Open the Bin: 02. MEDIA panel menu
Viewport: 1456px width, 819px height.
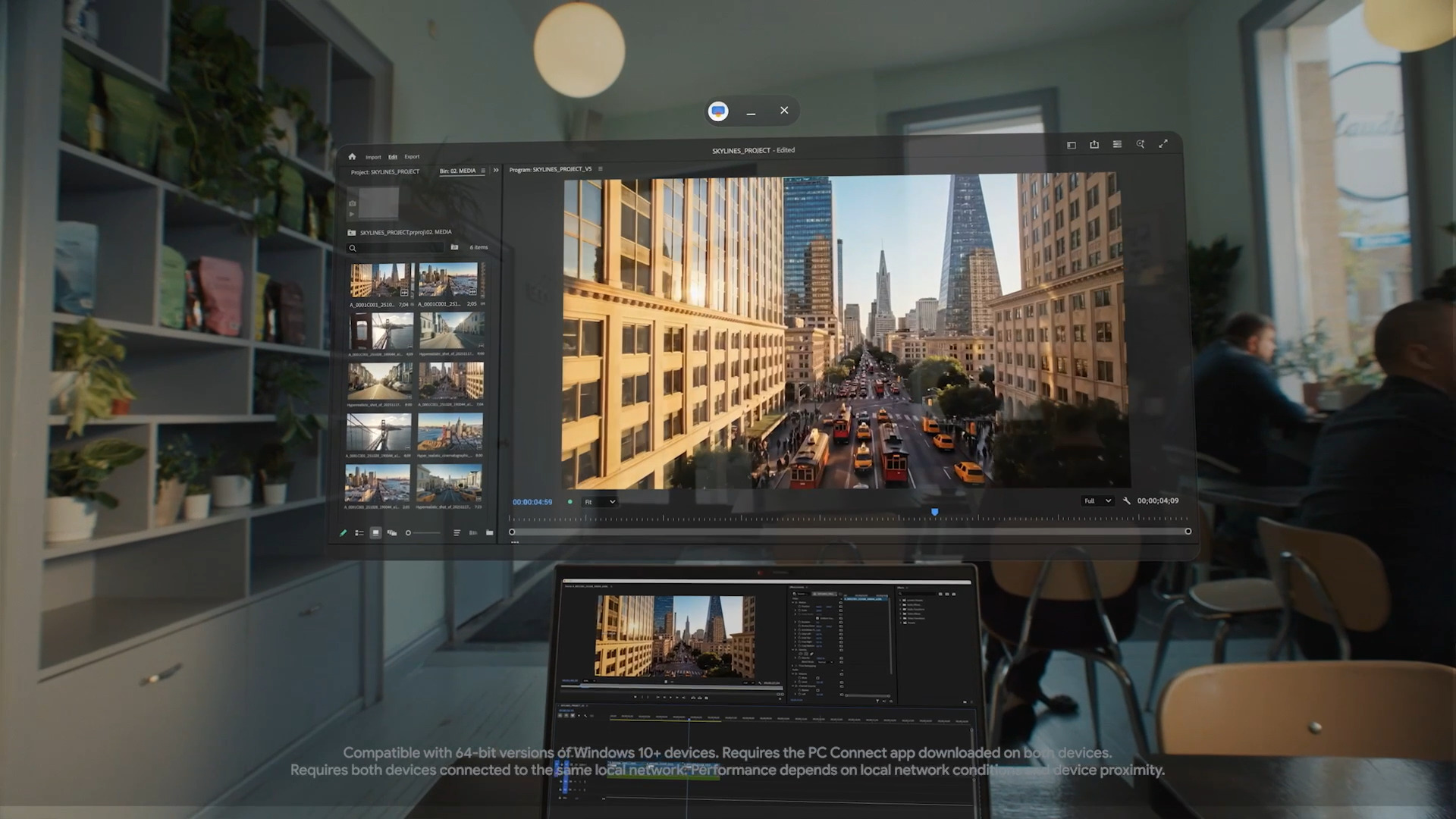click(x=483, y=171)
